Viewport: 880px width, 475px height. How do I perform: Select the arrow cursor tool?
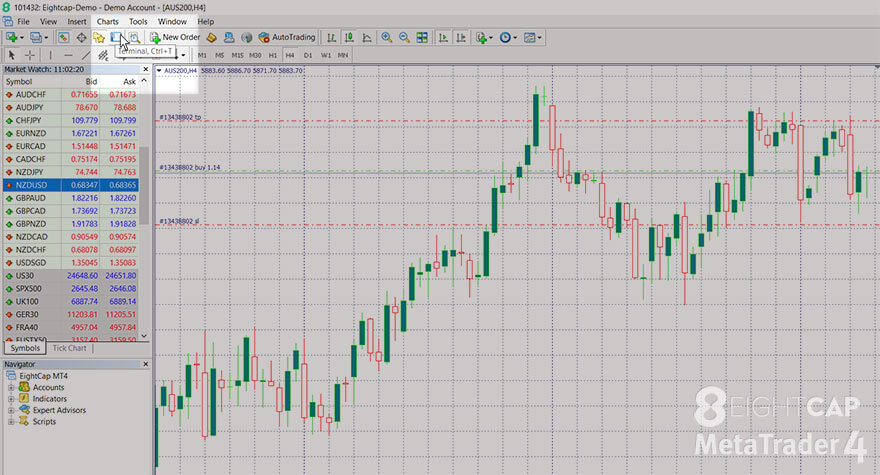click(12, 55)
